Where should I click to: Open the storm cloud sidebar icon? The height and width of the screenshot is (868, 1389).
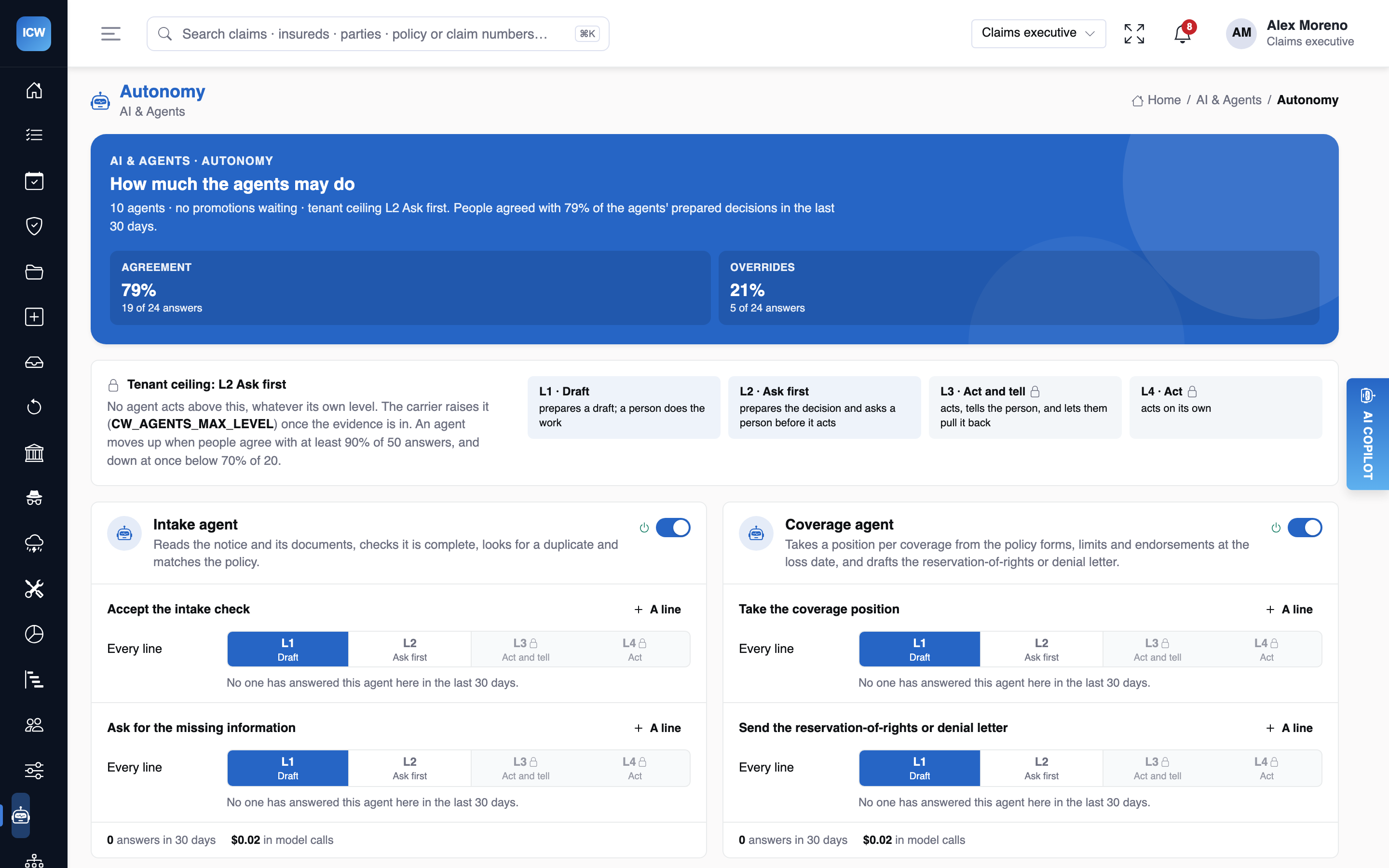click(x=34, y=543)
